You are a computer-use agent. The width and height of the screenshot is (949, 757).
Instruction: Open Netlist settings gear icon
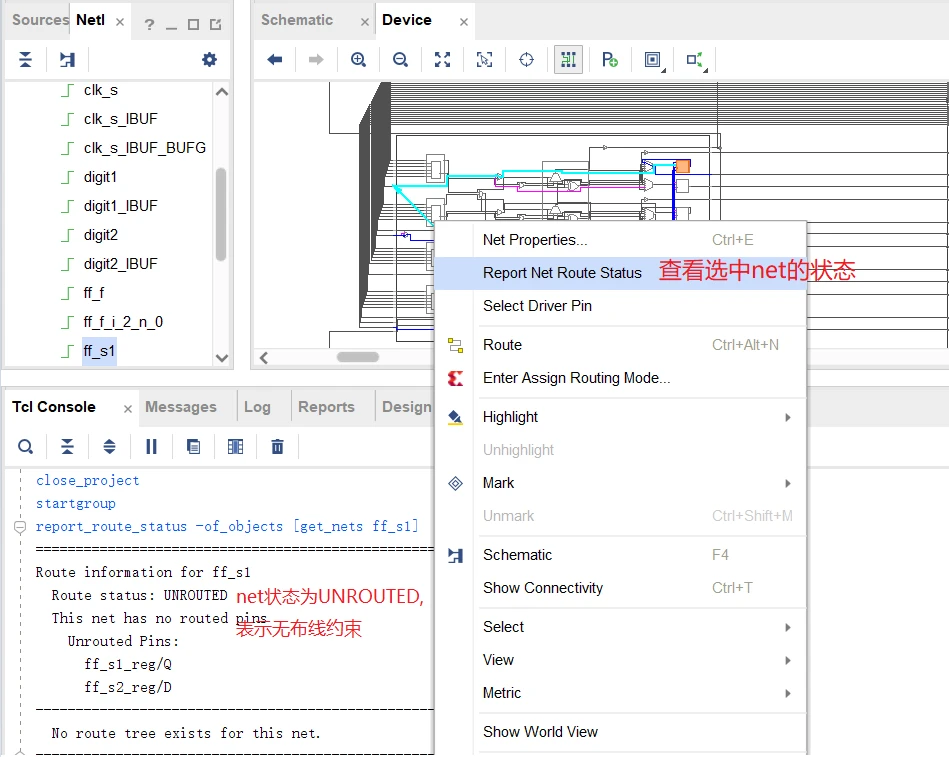(209, 59)
